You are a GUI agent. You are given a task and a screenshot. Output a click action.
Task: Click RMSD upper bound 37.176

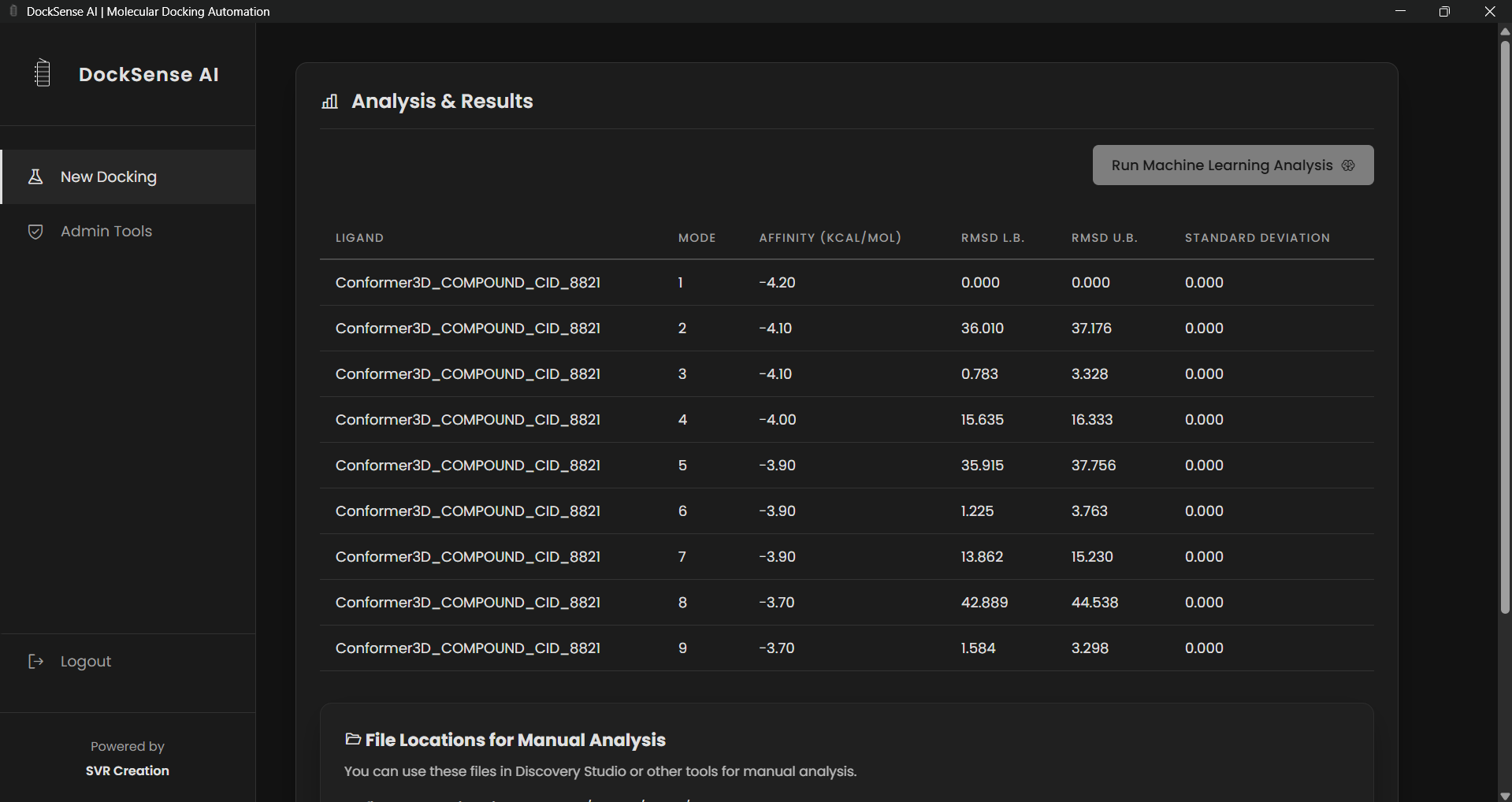click(1091, 329)
